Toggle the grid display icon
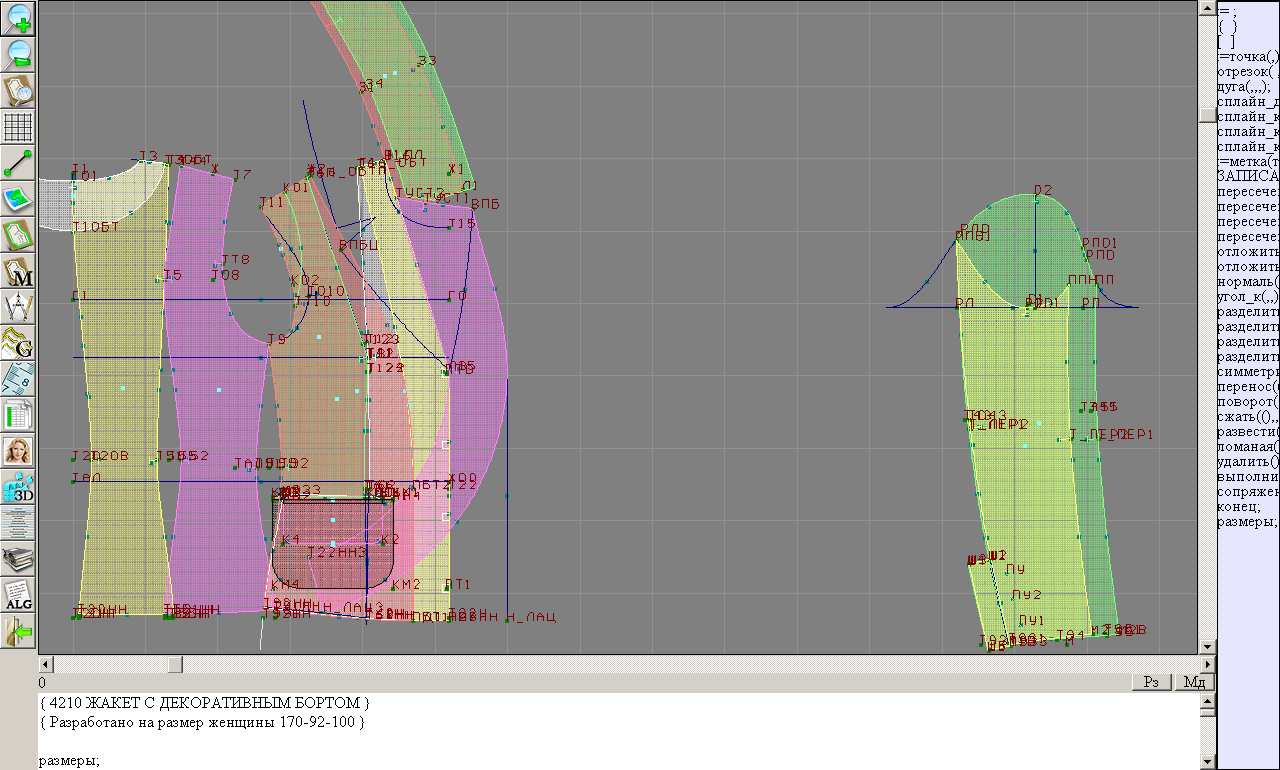The width and height of the screenshot is (1280, 770). click(x=19, y=127)
